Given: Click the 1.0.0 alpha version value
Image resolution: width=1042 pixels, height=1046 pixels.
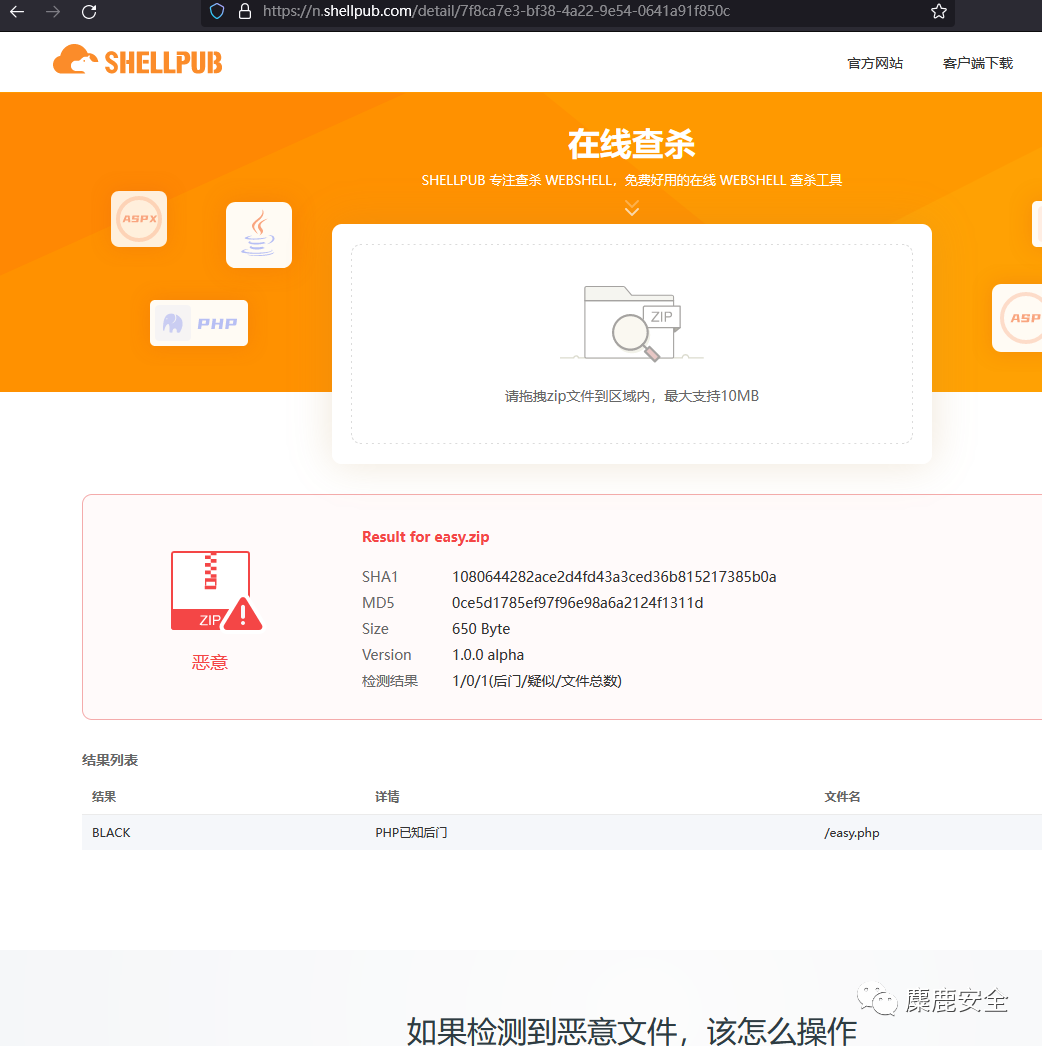Looking at the screenshot, I should click(488, 655).
